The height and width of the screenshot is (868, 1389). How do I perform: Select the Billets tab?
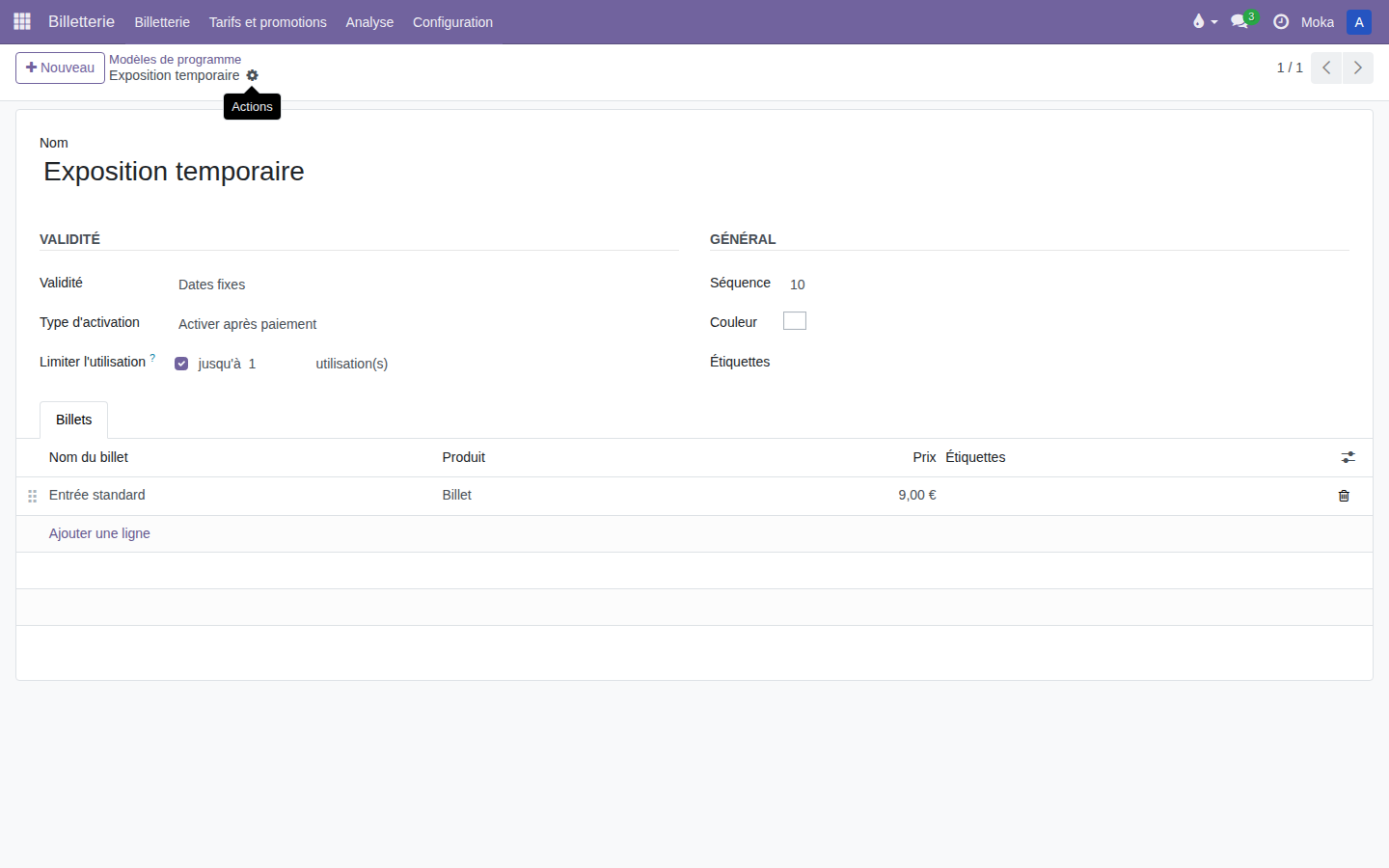click(73, 420)
